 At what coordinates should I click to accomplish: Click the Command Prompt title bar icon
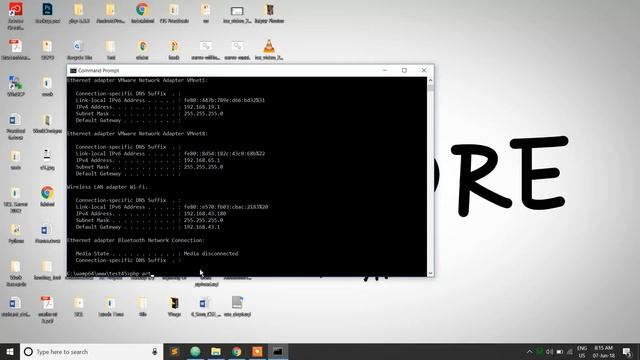point(73,71)
